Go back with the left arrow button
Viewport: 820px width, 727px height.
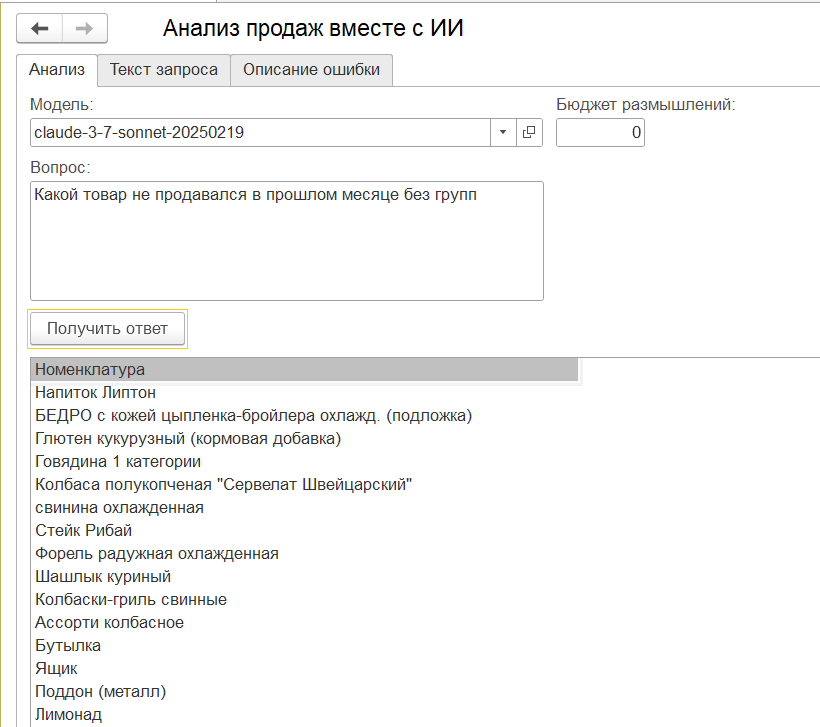(x=40, y=28)
